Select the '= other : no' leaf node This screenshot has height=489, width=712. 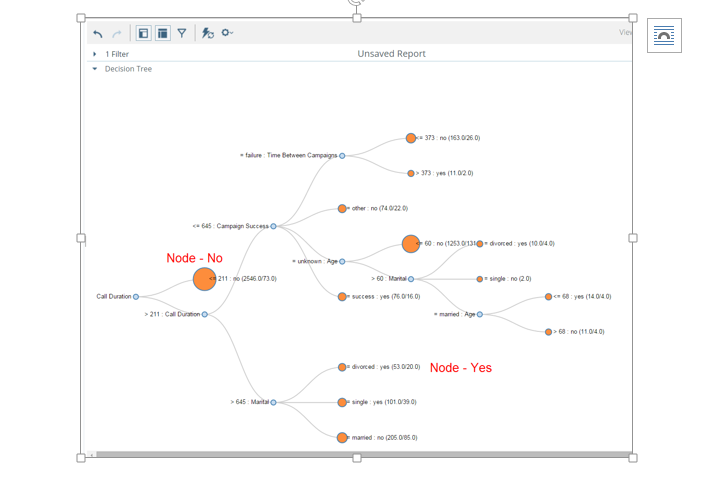coord(342,208)
